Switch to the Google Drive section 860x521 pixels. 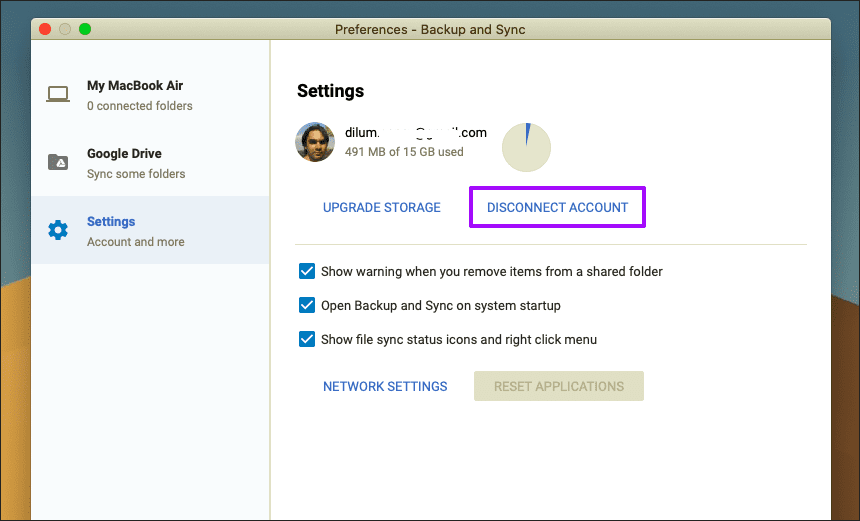[150, 162]
